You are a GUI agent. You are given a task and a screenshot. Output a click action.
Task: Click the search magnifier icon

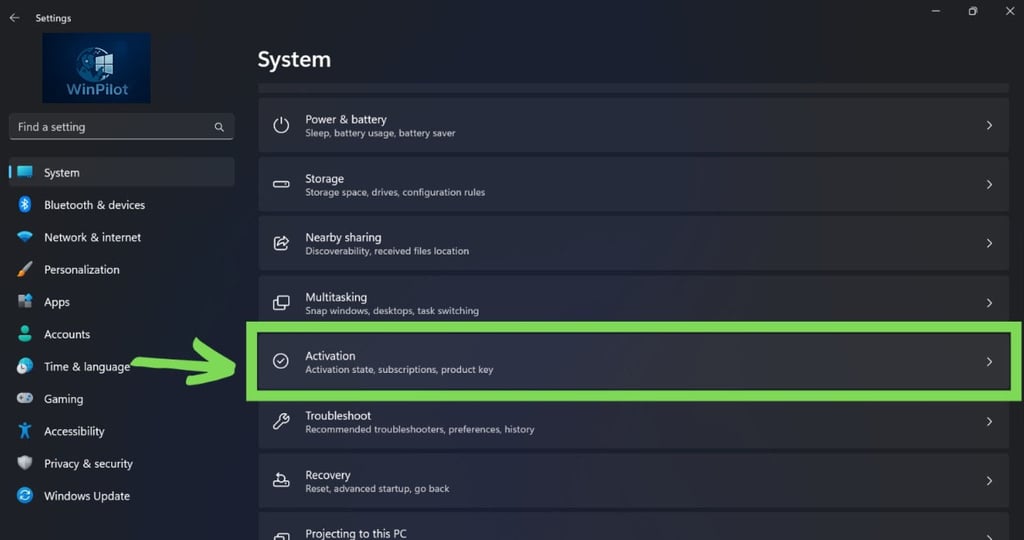[x=219, y=127]
